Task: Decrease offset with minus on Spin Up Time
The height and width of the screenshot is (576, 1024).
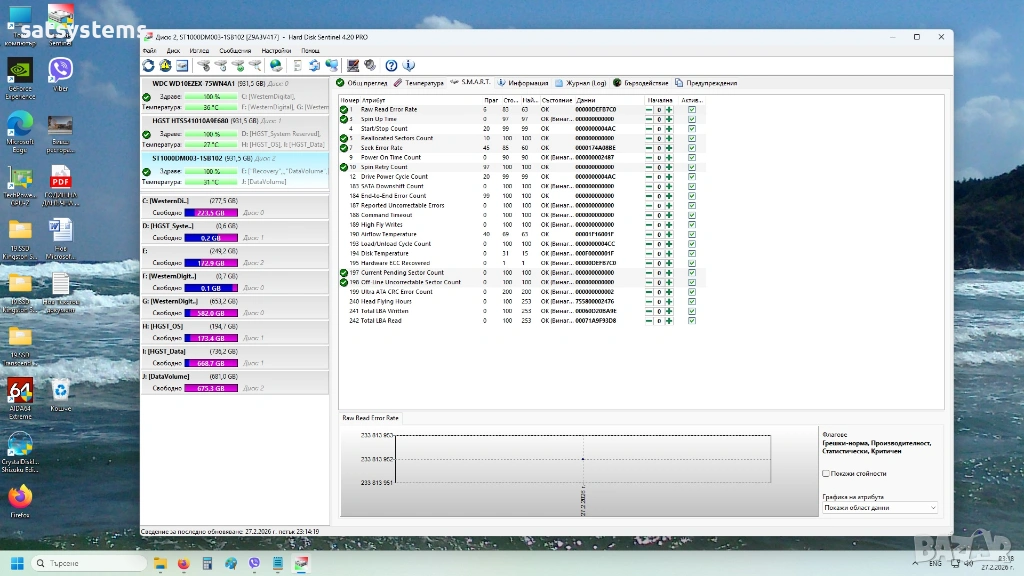Action: tap(649, 119)
